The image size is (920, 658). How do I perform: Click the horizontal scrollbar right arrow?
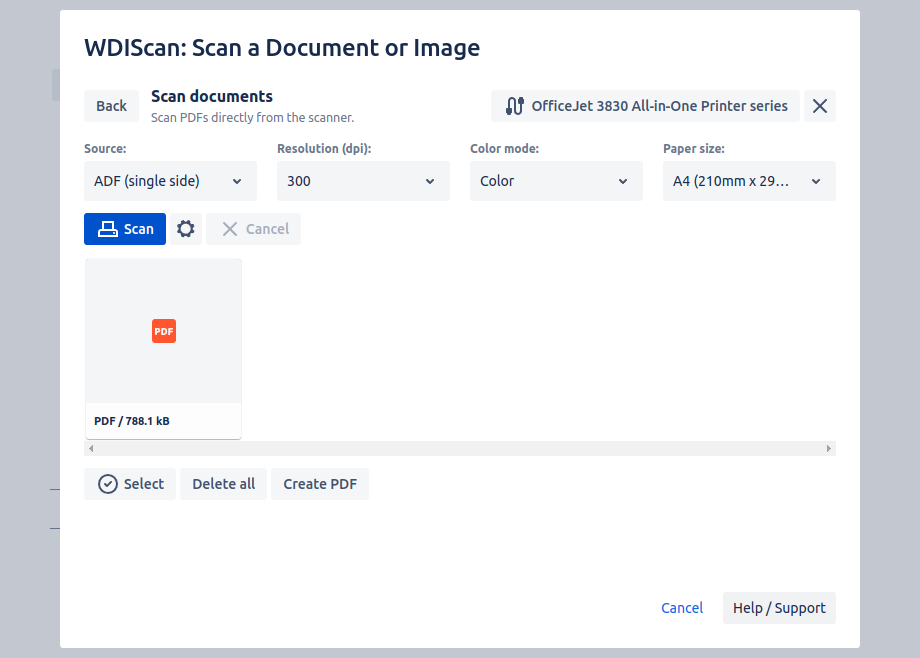(x=829, y=449)
